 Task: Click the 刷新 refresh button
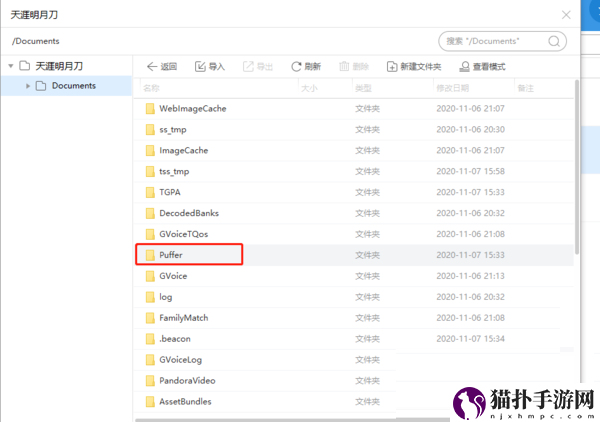tap(306, 67)
